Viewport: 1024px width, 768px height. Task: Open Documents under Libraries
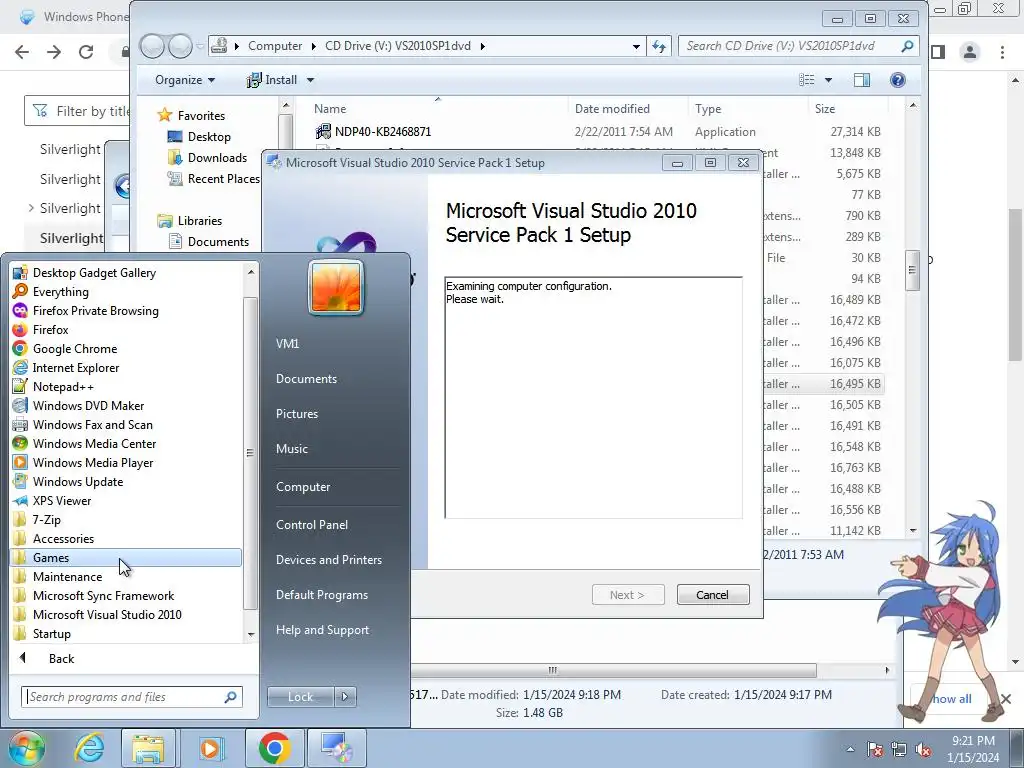point(218,242)
